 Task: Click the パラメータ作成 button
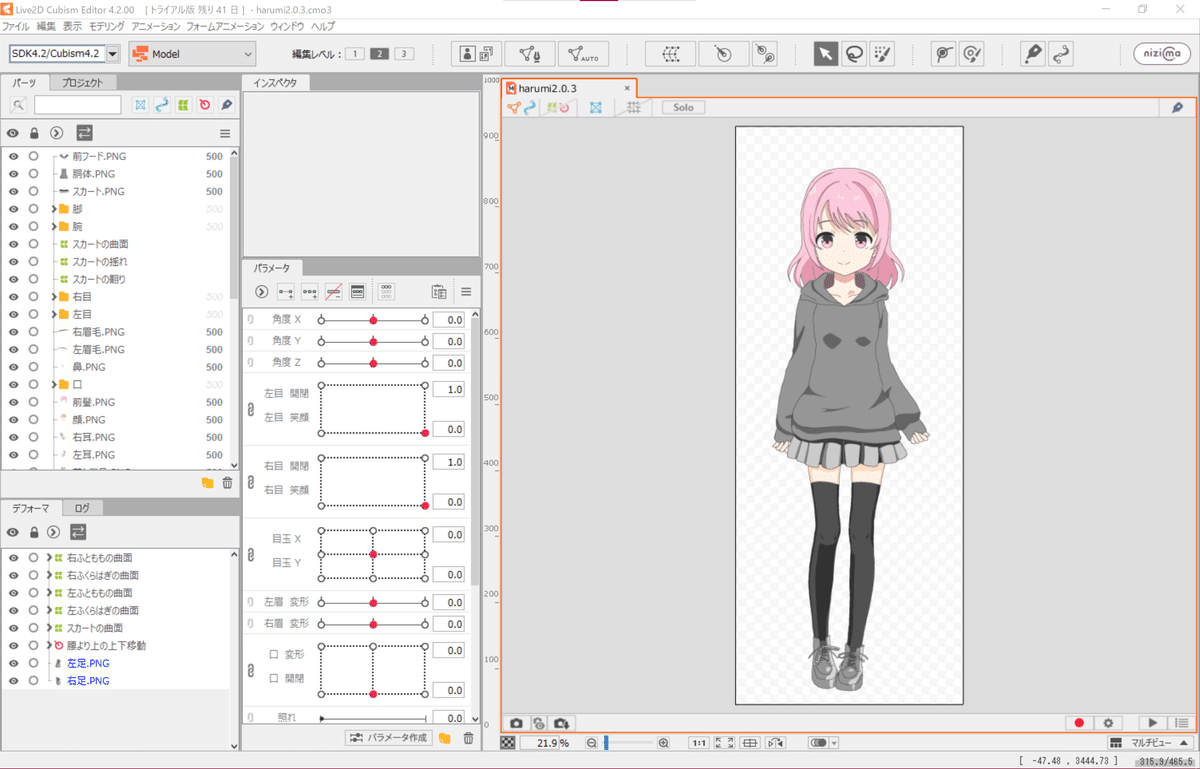pos(389,738)
